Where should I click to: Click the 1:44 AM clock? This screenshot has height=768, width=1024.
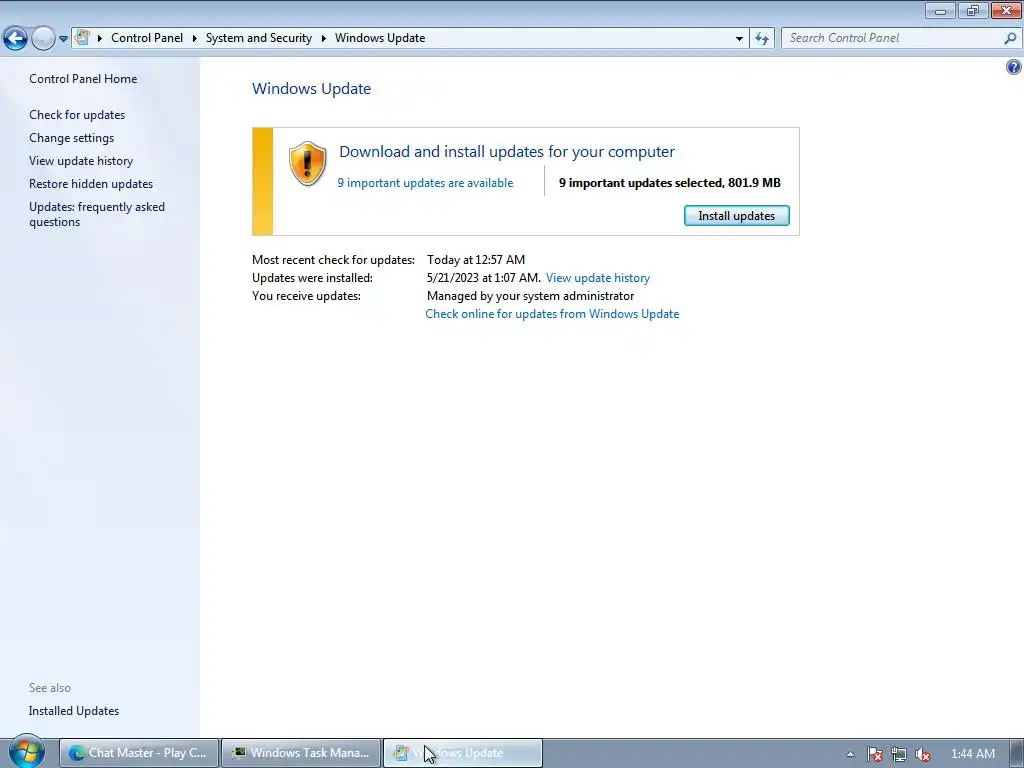(x=973, y=754)
